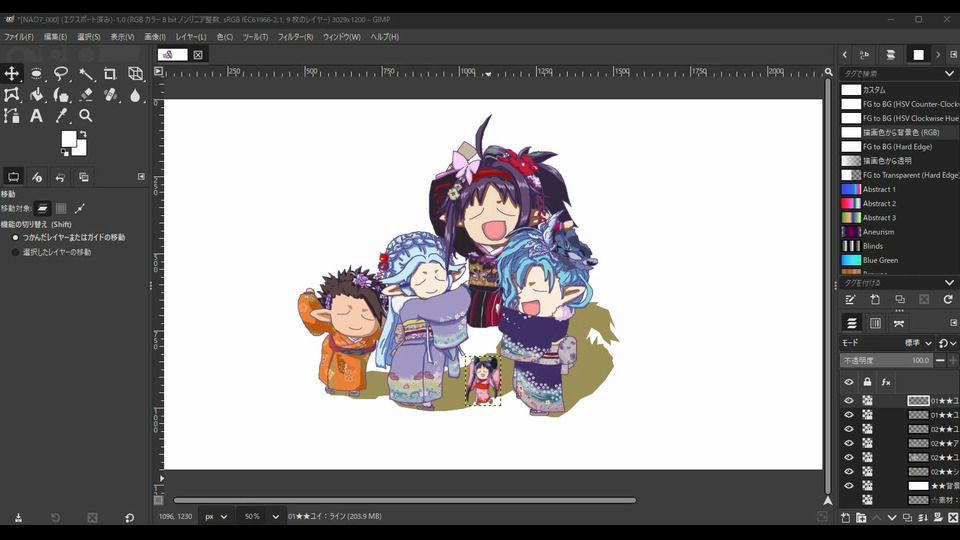Select the Move tool in the toolbox
The image size is (960, 540).
pyautogui.click(x=12, y=73)
